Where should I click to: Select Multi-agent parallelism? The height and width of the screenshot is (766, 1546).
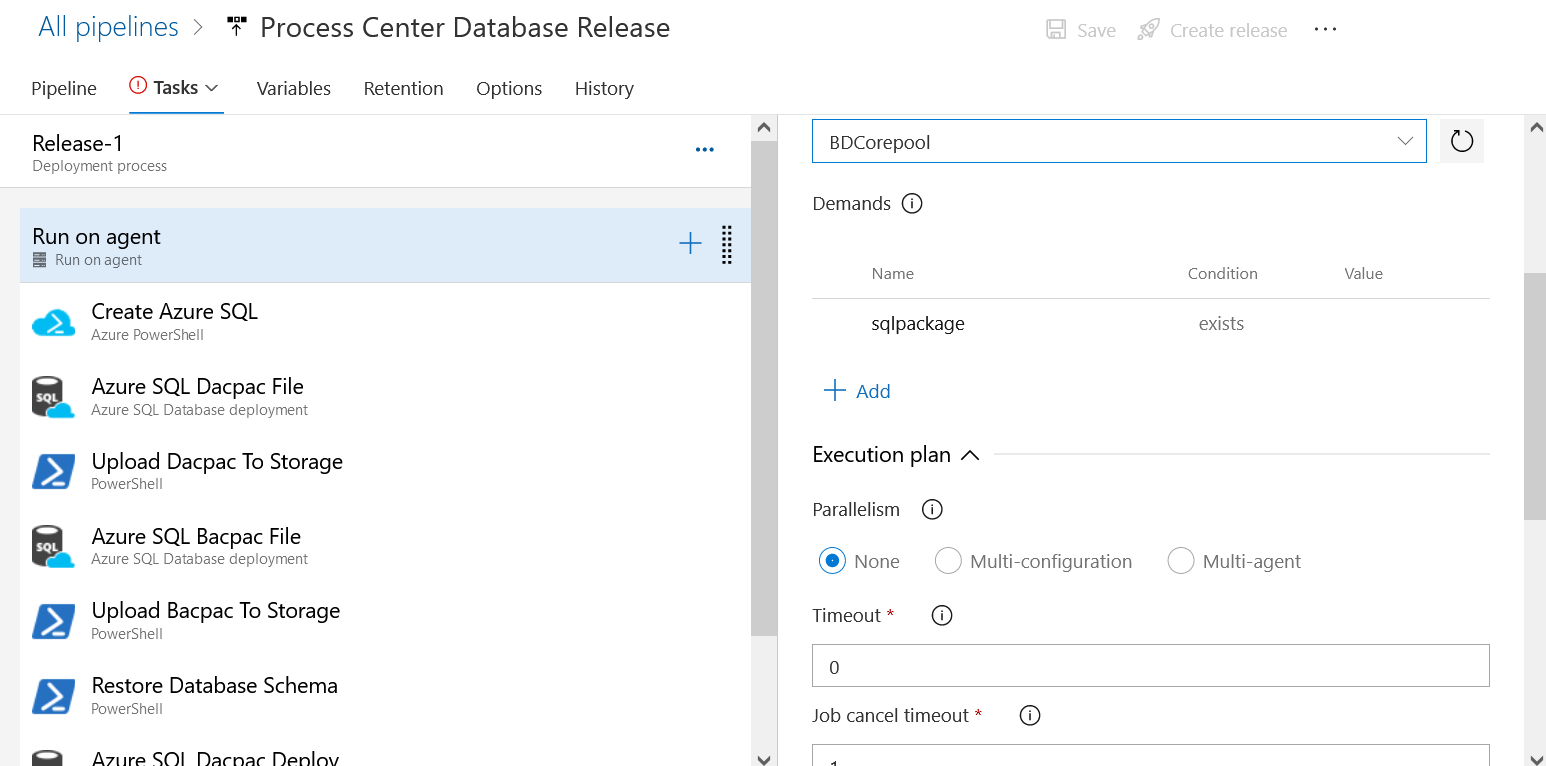pyautogui.click(x=1181, y=561)
